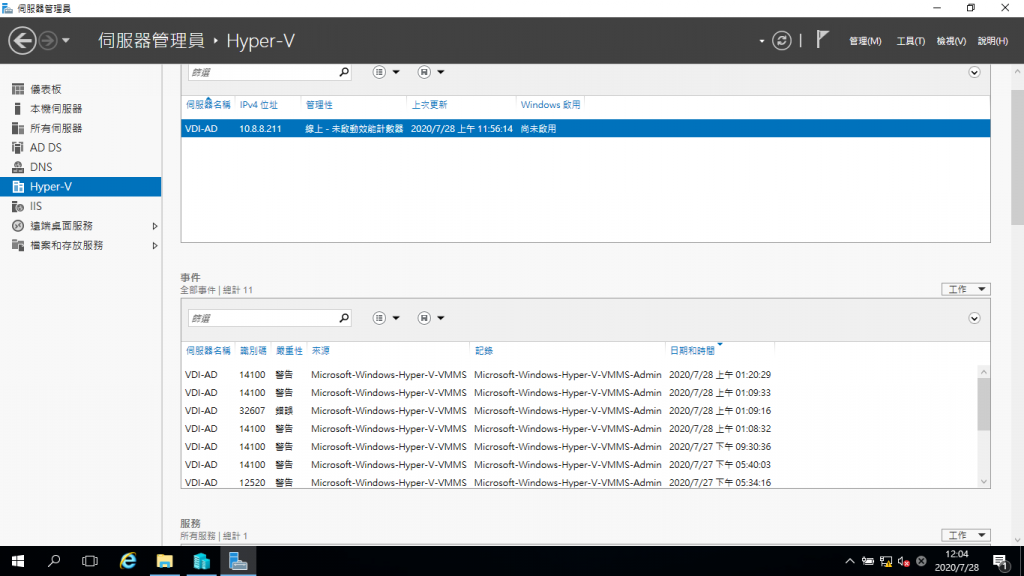Open the 服務 section 工作 dropdown
This screenshot has width=1024, height=576.
[966, 536]
